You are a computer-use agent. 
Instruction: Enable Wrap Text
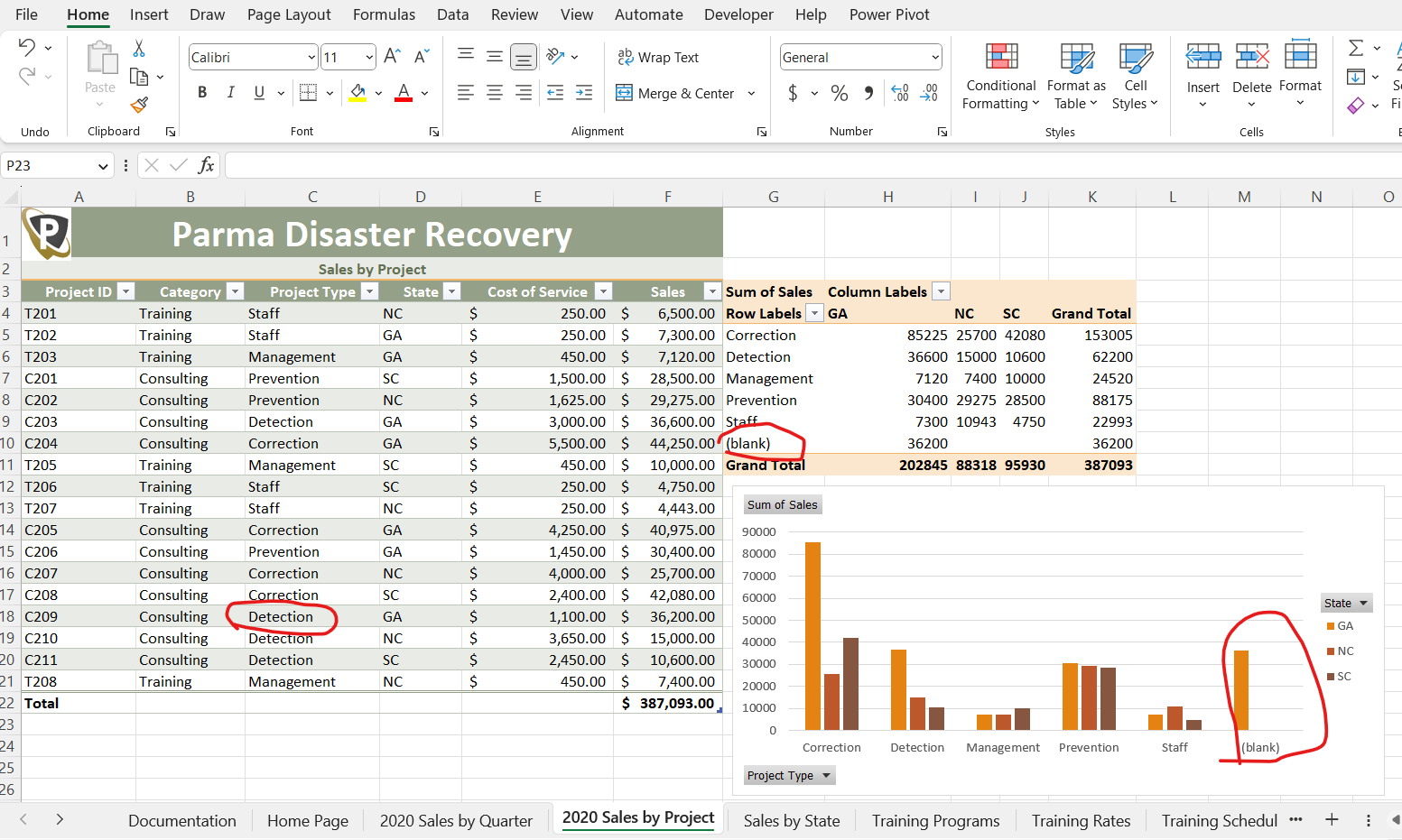(x=658, y=56)
